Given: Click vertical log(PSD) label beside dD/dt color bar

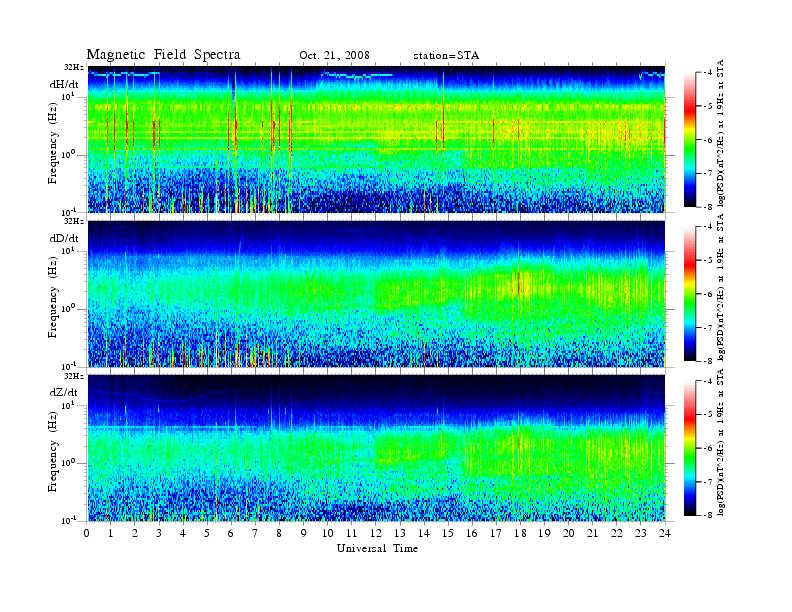Looking at the screenshot, I should click(721, 287).
